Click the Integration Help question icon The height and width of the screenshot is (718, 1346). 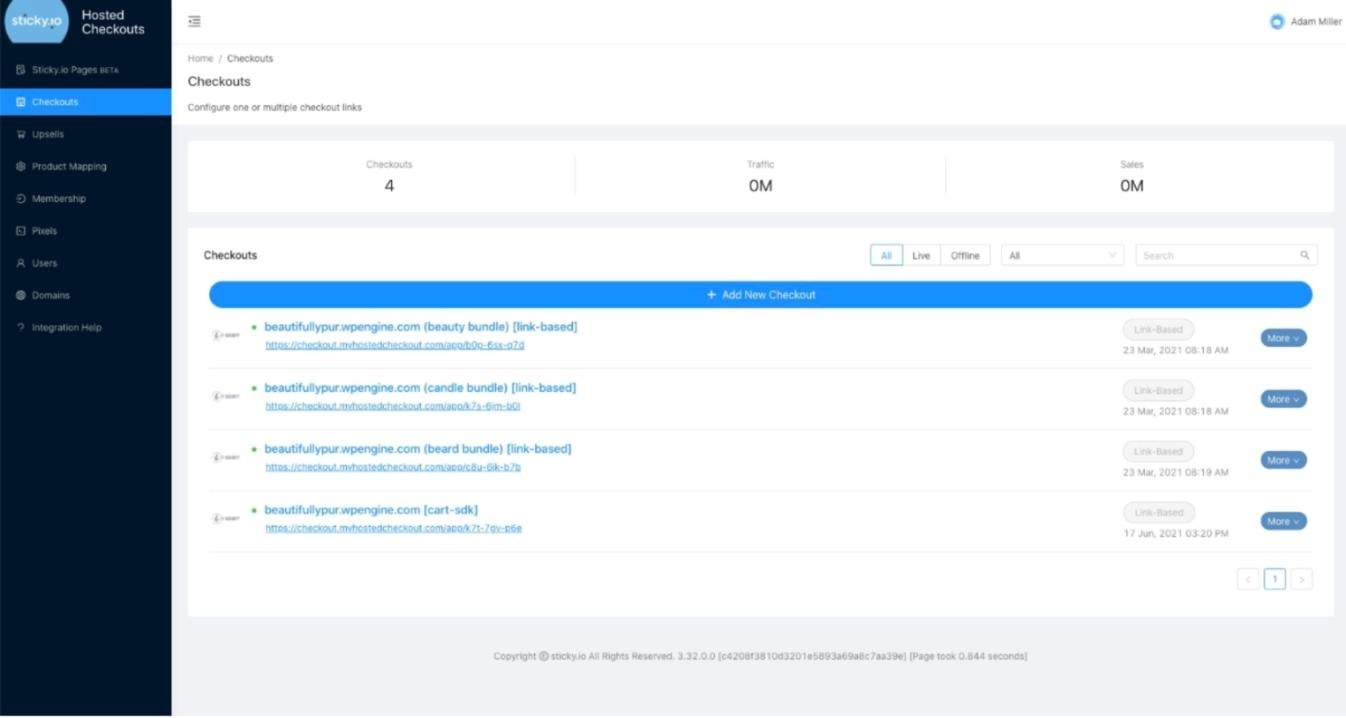tap(21, 328)
